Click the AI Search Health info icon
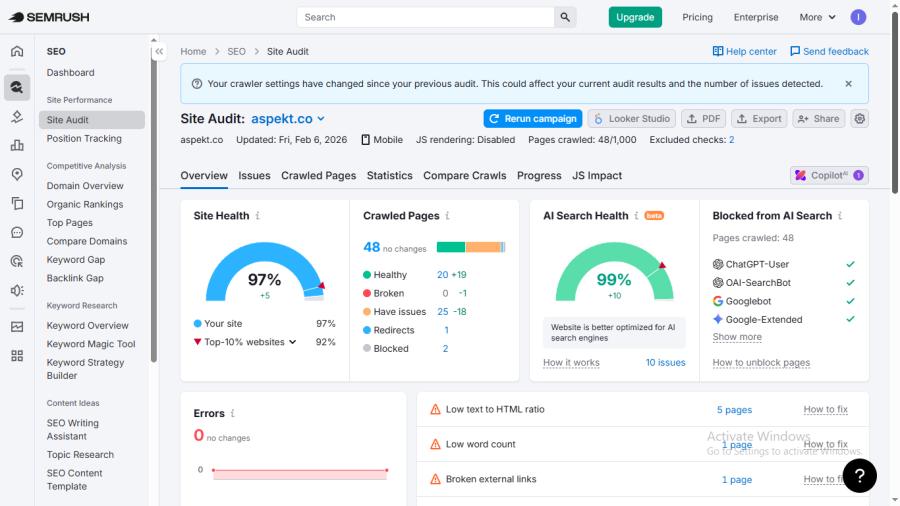The width and height of the screenshot is (900, 506). (x=636, y=216)
